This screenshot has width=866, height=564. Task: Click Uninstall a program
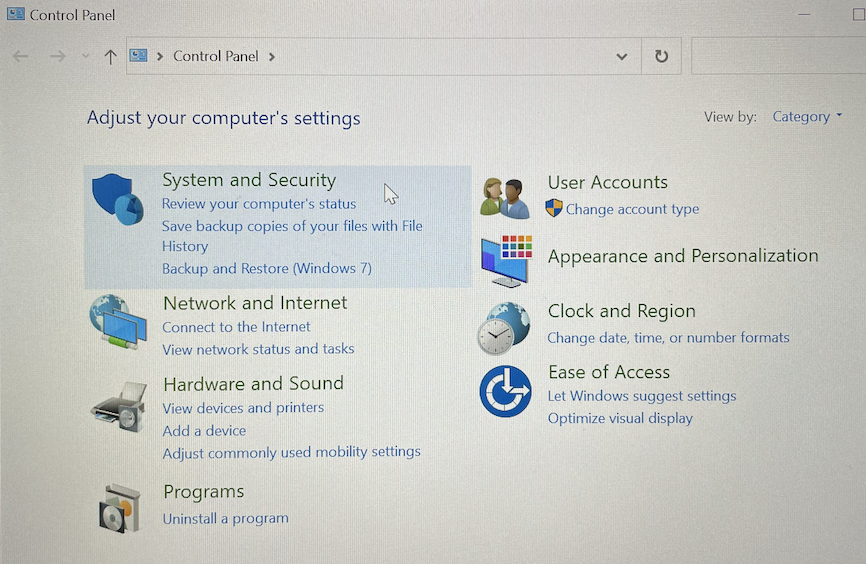click(x=225, y=519)
